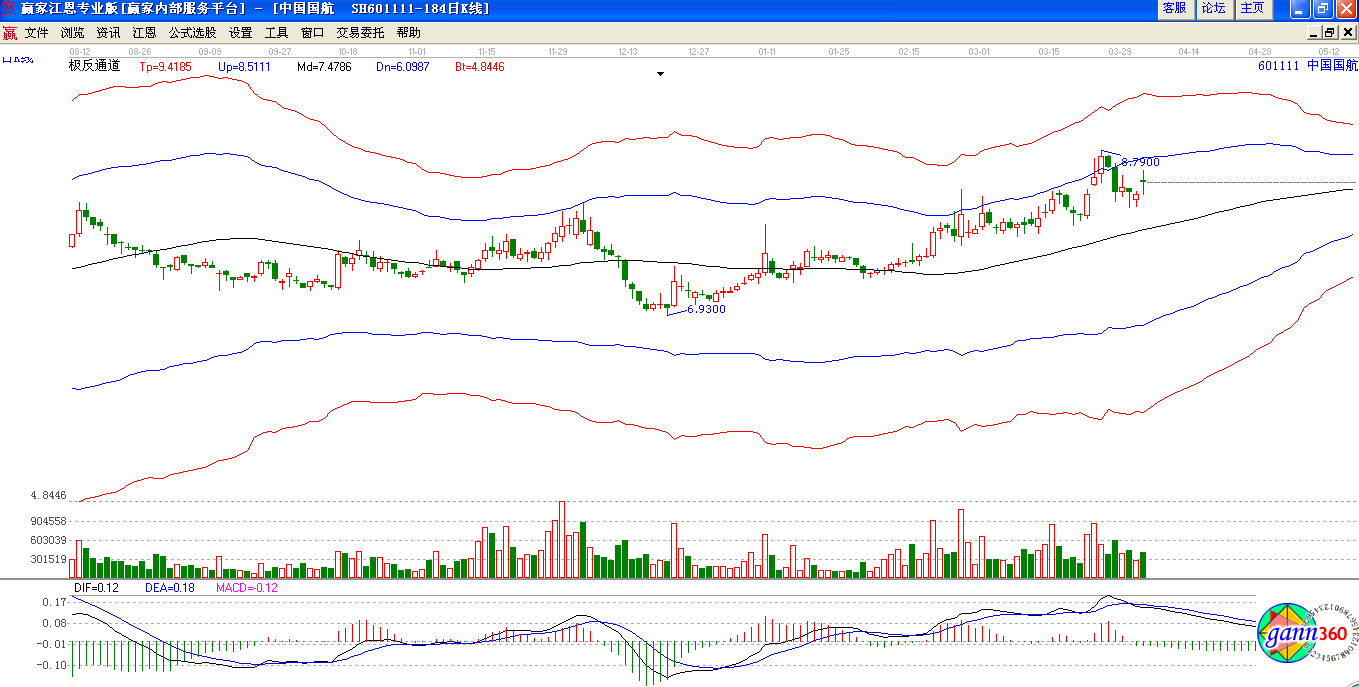Click the 主页 button in title bar
Image resolution: width=1359 pixels, height=687 pixels.
[1252, 8]
